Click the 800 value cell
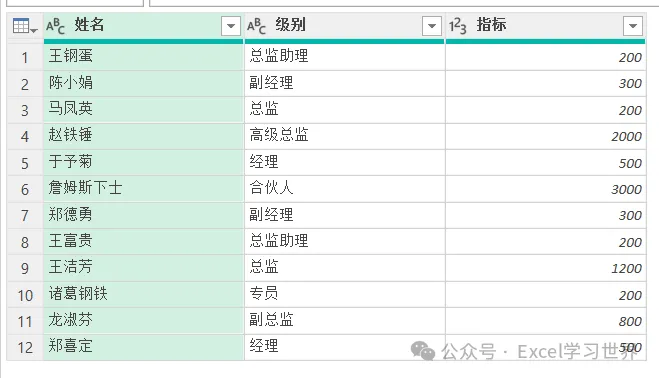Image resolution: width=659 pixels, height=378 pixels. (546, 321)
